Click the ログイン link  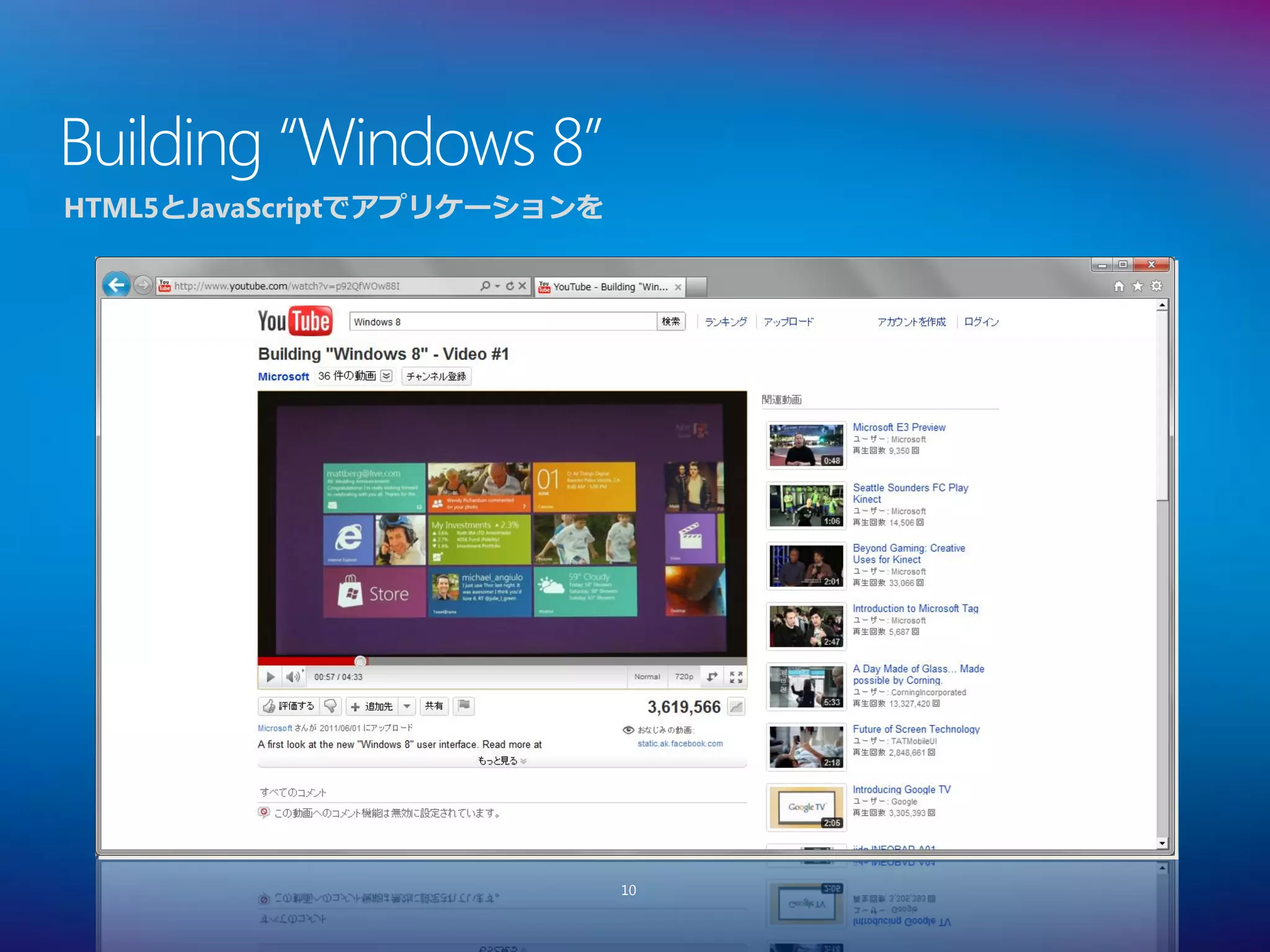point(982,322)
